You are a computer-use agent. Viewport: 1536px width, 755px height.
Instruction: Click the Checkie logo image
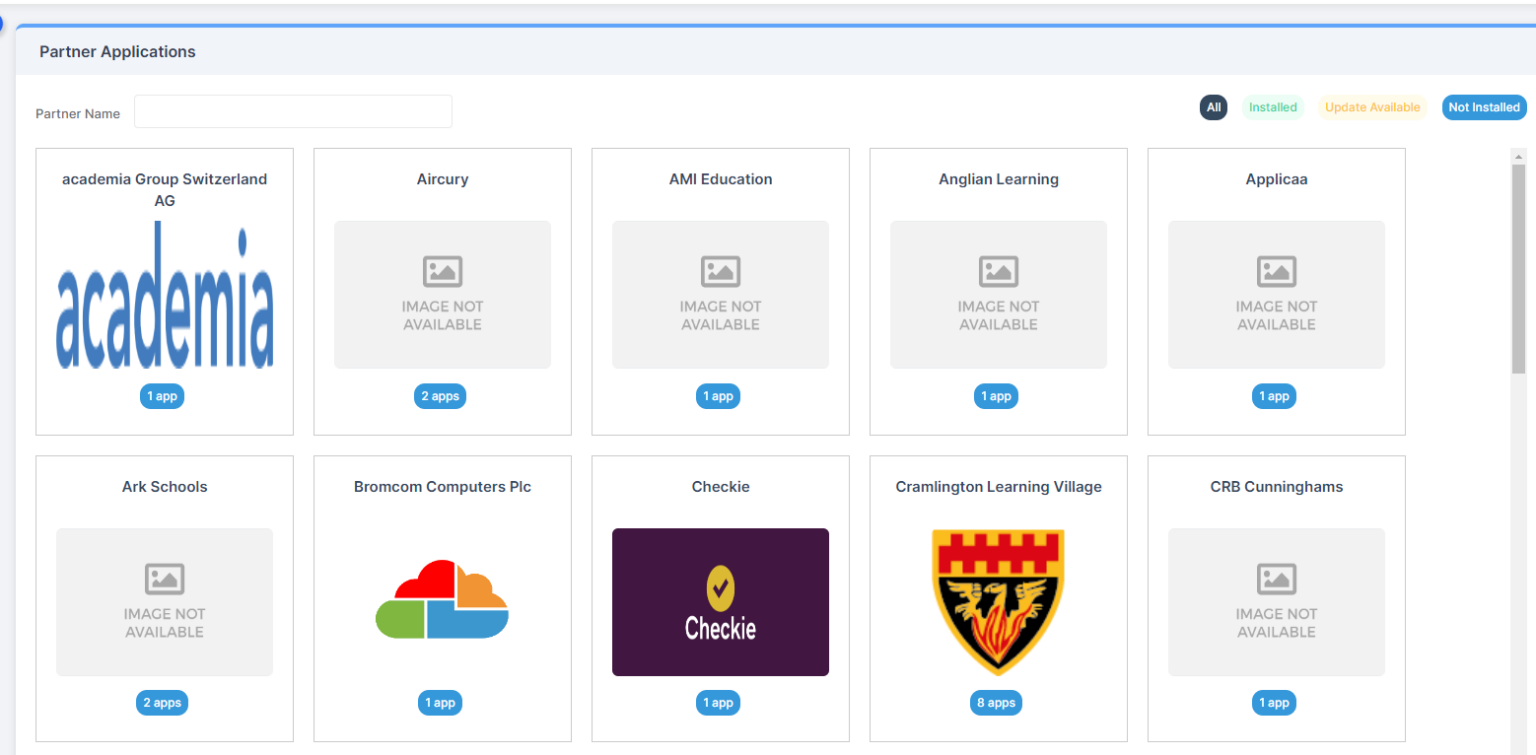(x=720, y=602)
